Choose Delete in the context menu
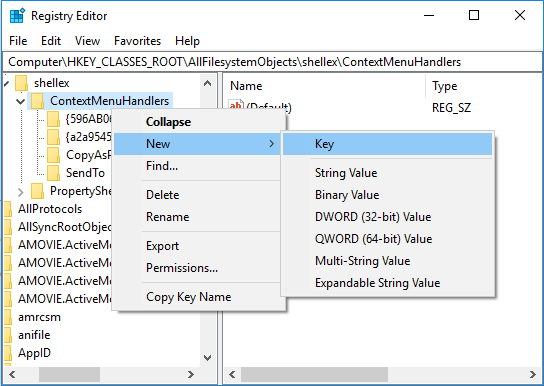Image resolution: width=544 pixels, height=386 pixels. tap(196, 195)
